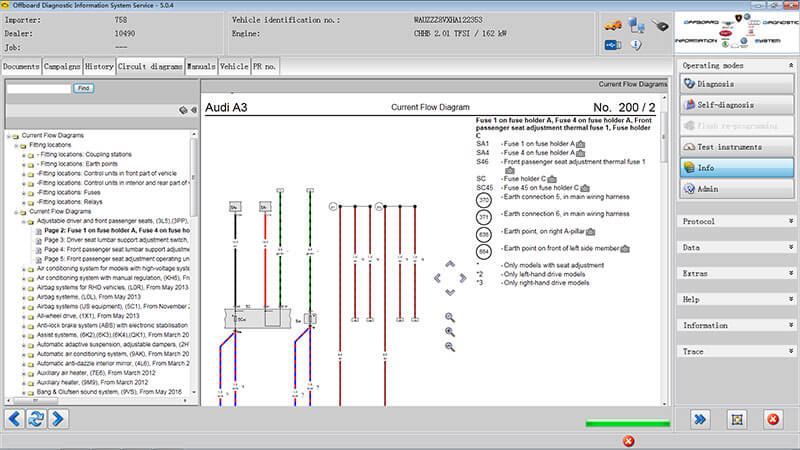This screenshot has width=800, height=450.
Task: Expand Fitting locations: Relays tree node
Action: click(23, 203)
